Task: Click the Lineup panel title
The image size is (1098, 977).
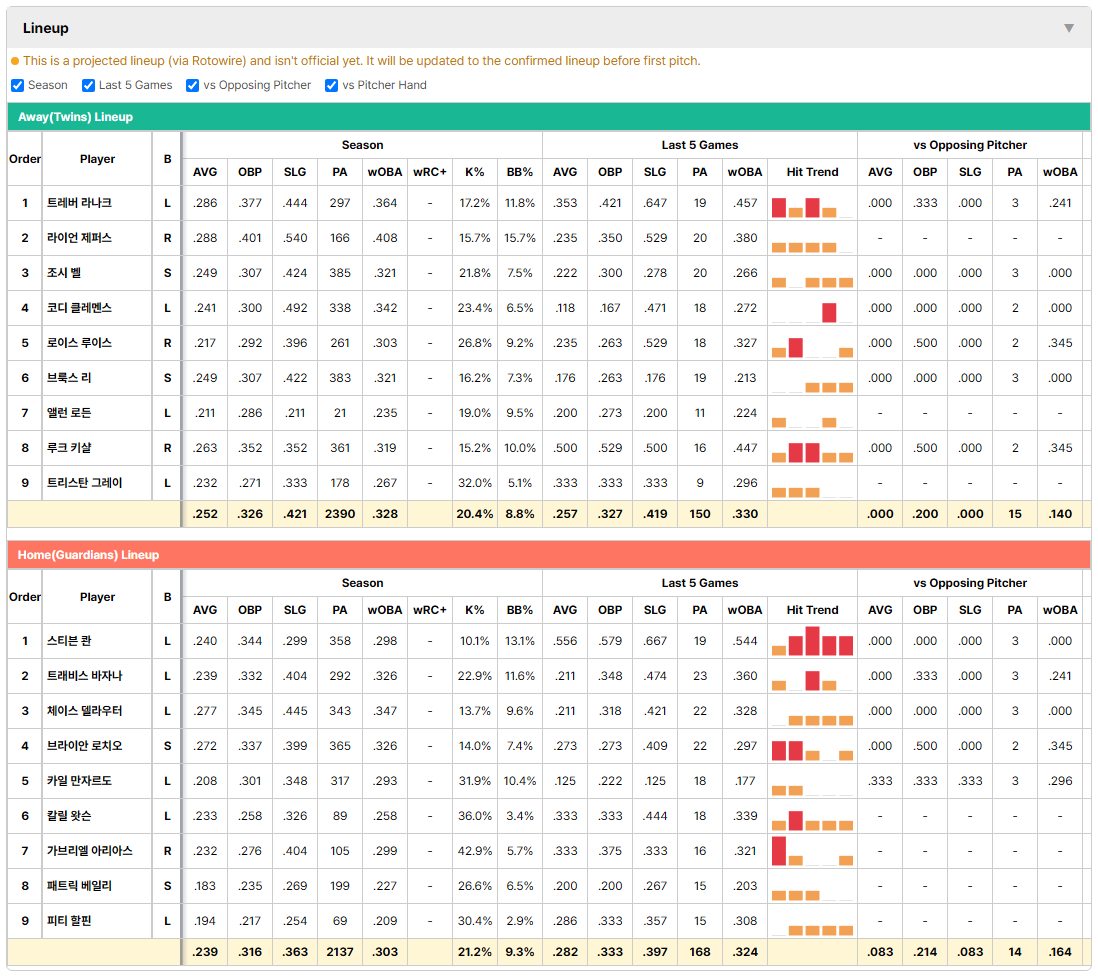Action: tap(46, 28)
